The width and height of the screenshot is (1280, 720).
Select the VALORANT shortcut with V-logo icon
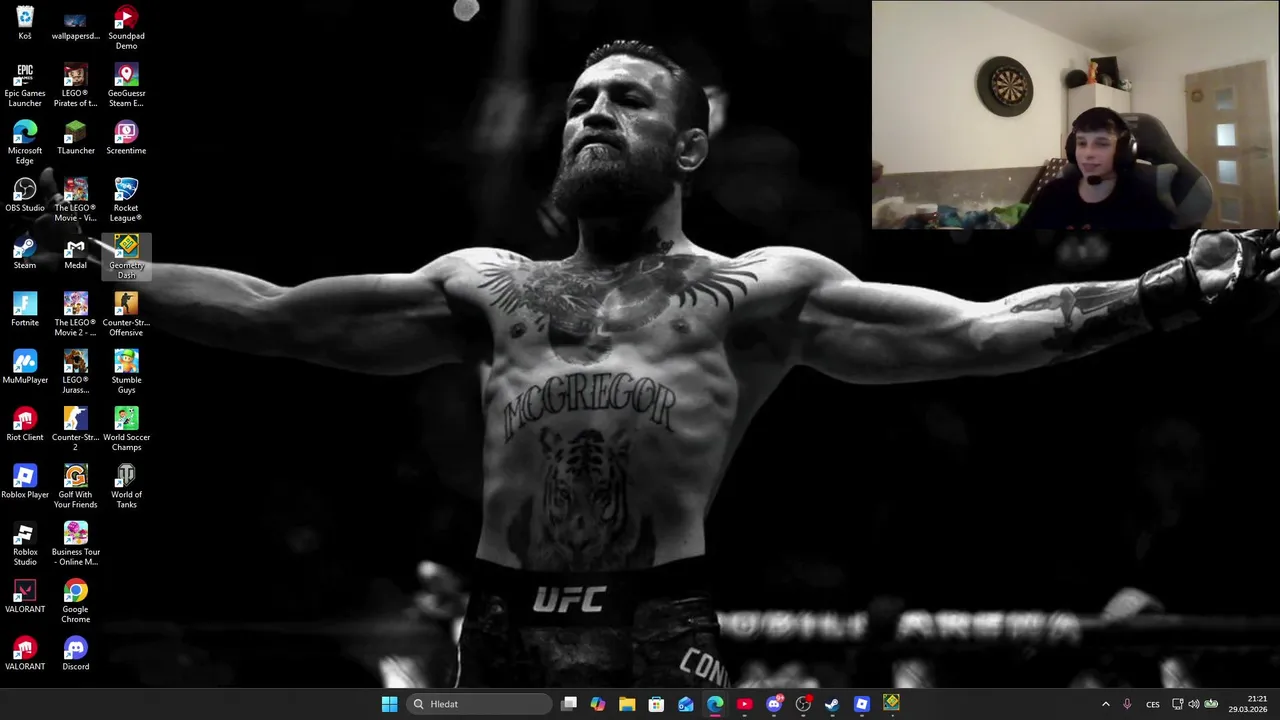point(25,597)
